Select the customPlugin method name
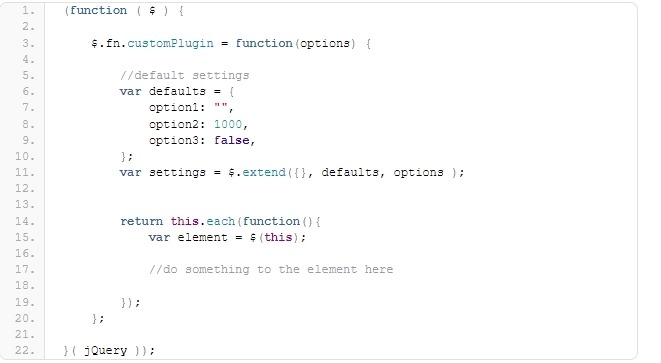The width and height of the screenshot is (661, 363). pos(170,43)
